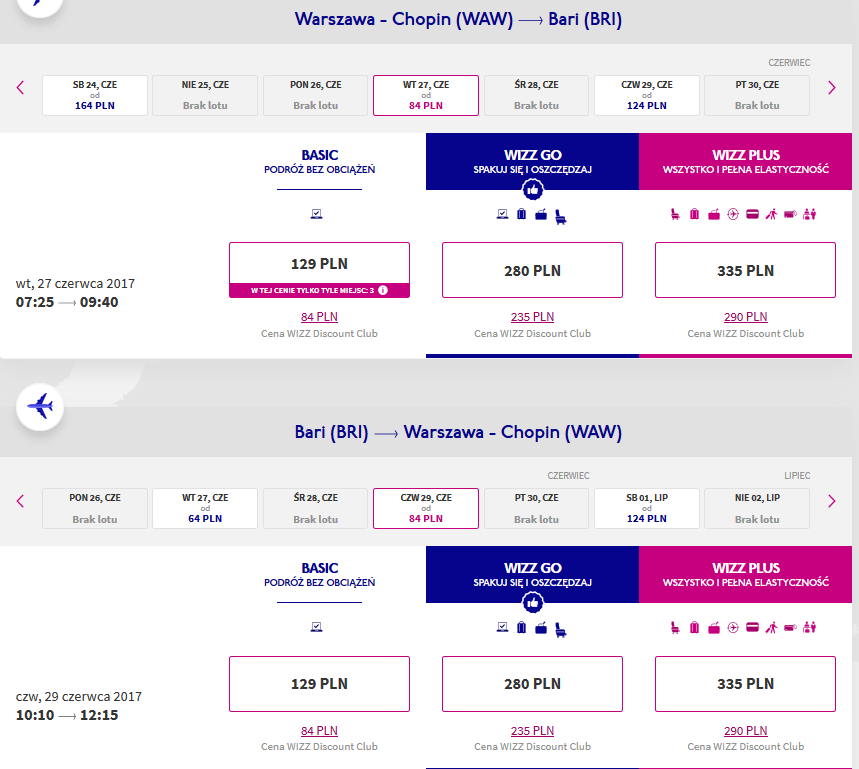The image size is (859, 769).
Task: Click seat selection icon in outbound WIZZ GO
Action: pyautogui.click(x=560, y=217)
